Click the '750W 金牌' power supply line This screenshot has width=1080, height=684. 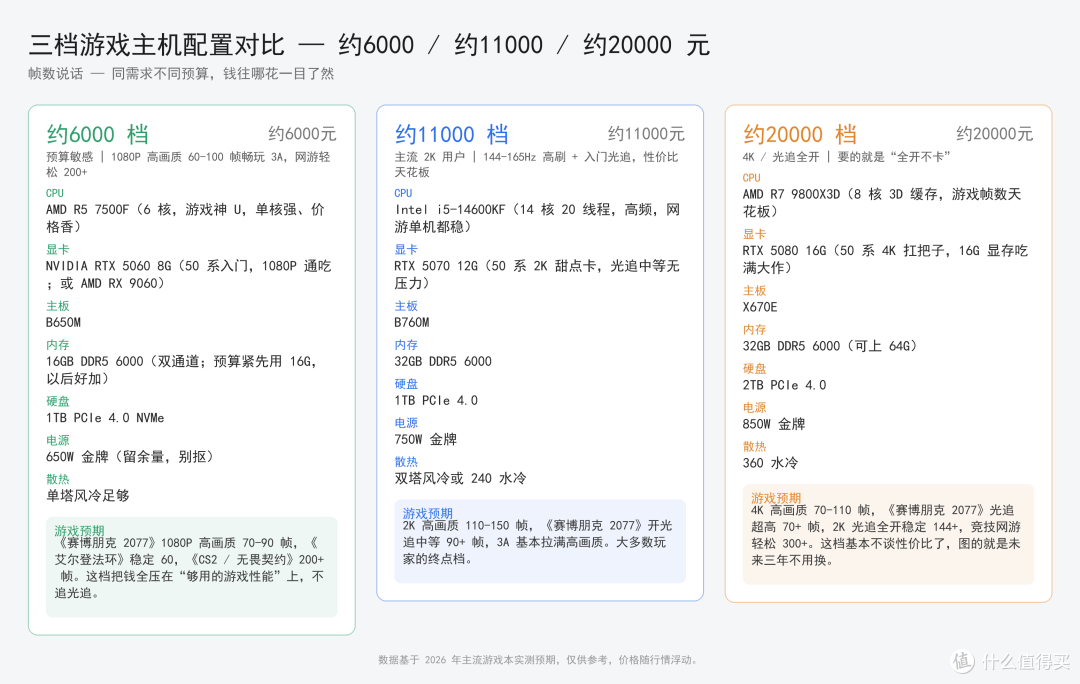[x=426, y=439]
